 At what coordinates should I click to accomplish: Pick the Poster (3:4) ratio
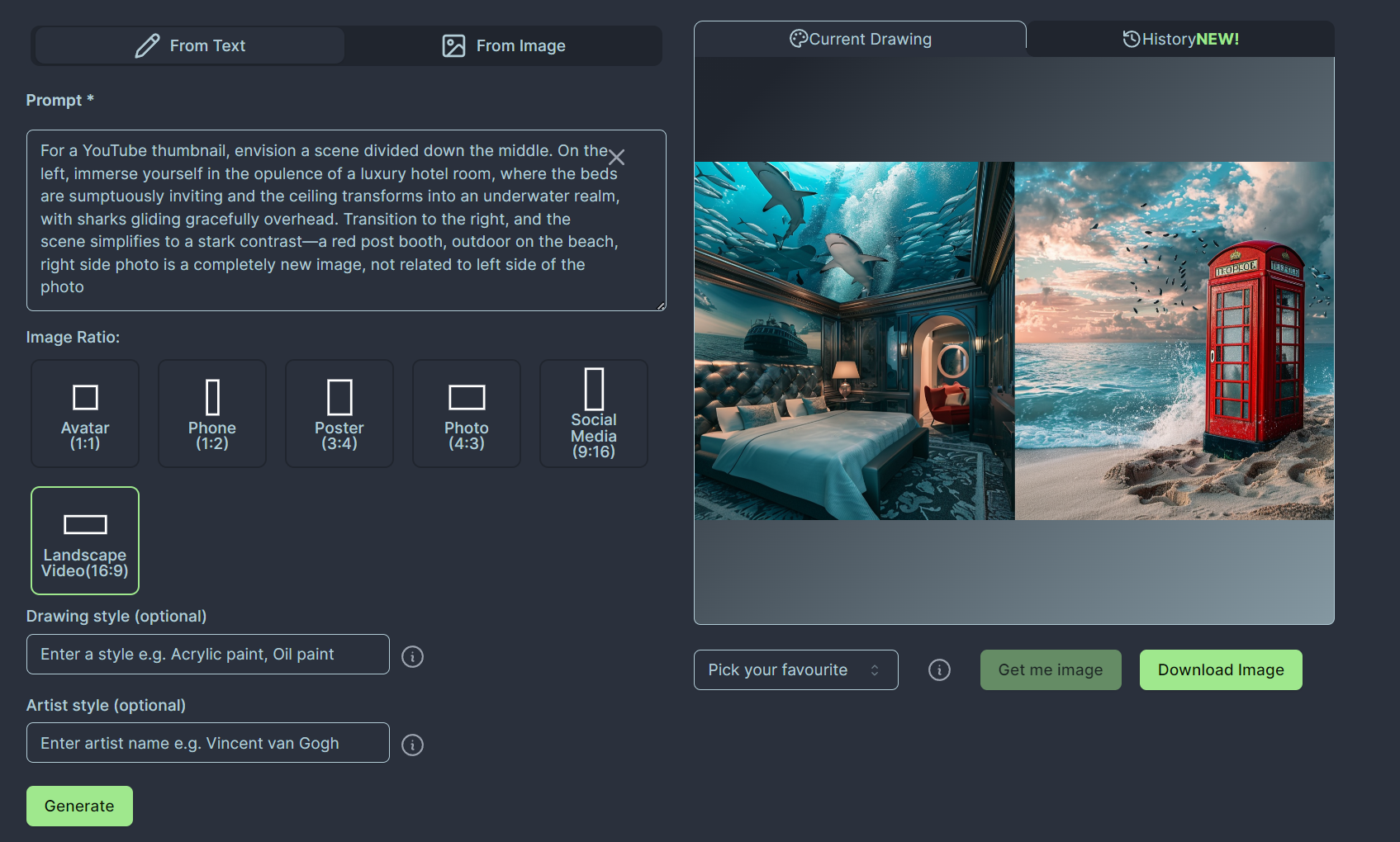click(339, 414)
